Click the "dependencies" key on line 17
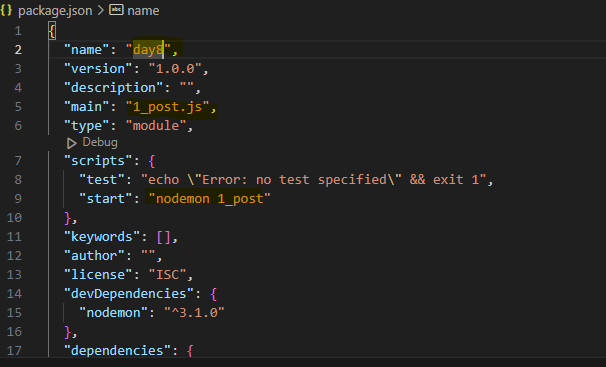606x367 pixels. coord(117,350)
